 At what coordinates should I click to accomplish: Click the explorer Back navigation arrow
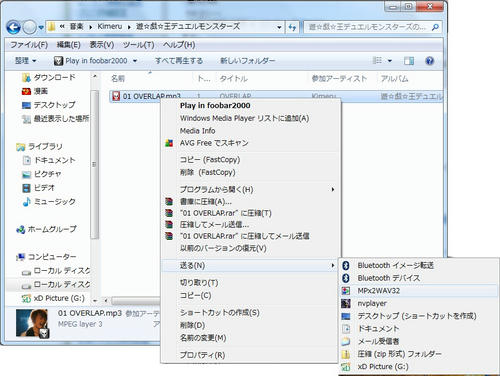point(14,27)
